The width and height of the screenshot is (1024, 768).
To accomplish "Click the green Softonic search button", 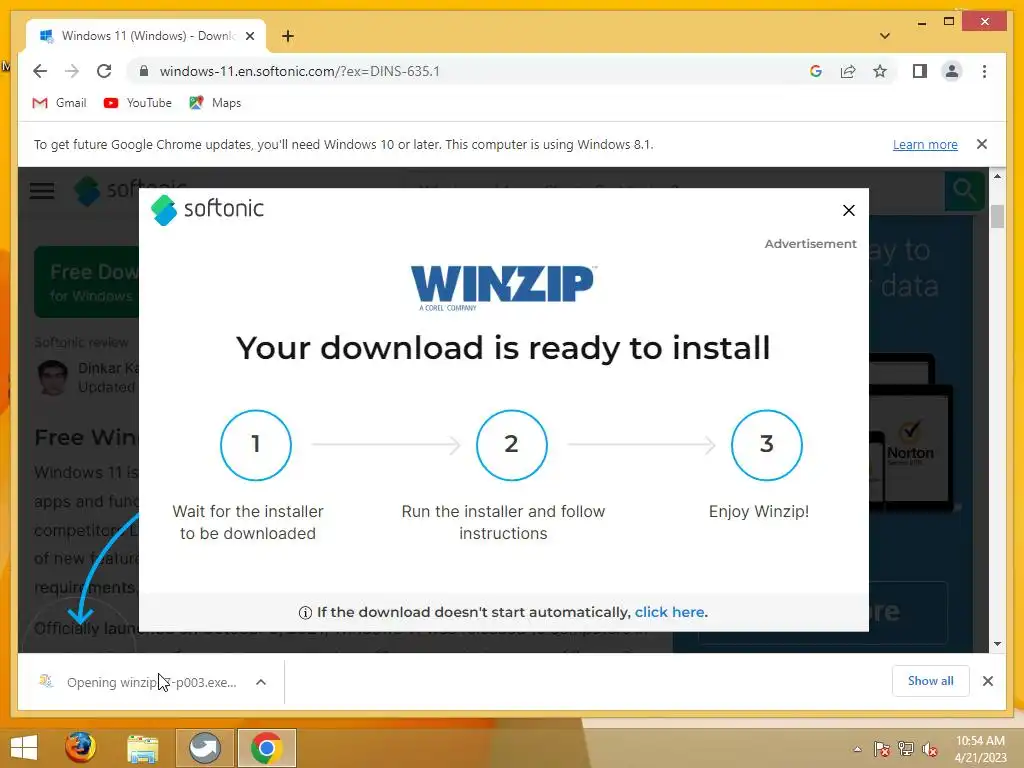I will click(x=965, y=191).
